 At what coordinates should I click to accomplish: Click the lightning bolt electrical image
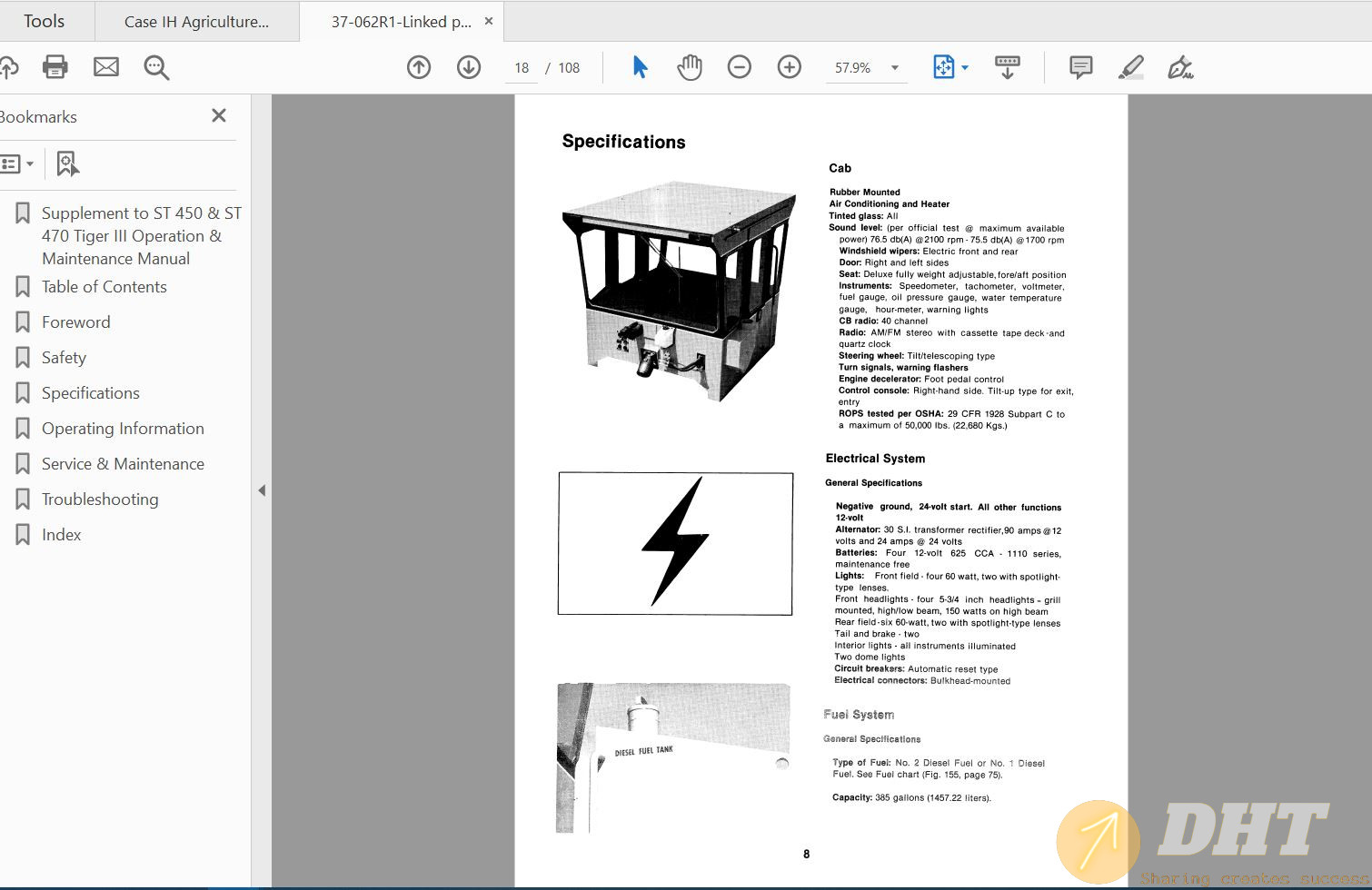coord(675,543)
